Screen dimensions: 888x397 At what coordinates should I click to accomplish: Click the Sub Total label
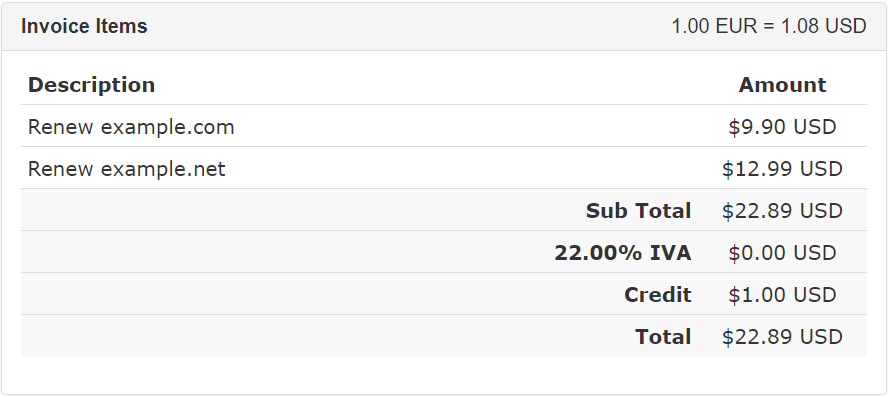pos(638,211)
